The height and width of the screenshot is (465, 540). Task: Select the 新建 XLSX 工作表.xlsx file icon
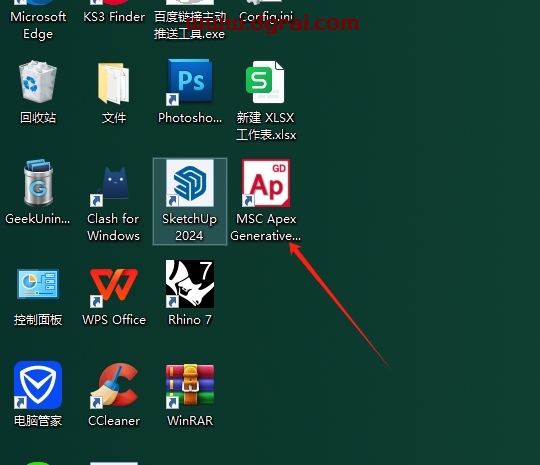tap(265, 82)
